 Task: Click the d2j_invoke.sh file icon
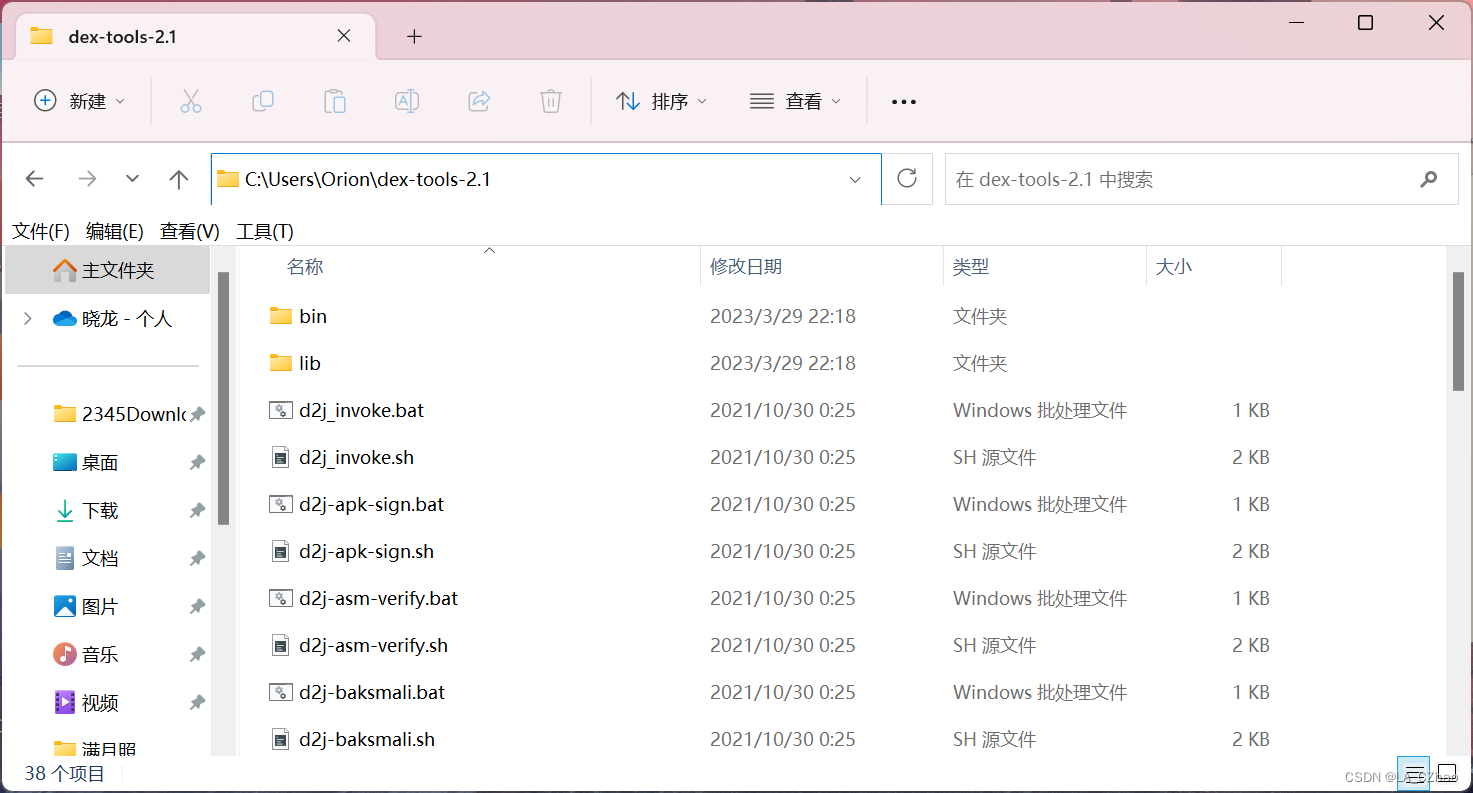point(281,457)
